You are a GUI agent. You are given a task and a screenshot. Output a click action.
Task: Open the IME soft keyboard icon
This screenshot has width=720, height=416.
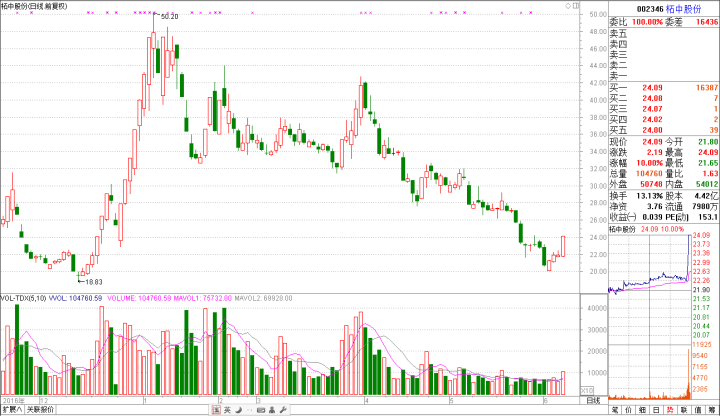pyautogui.click(x=261, y=410)
